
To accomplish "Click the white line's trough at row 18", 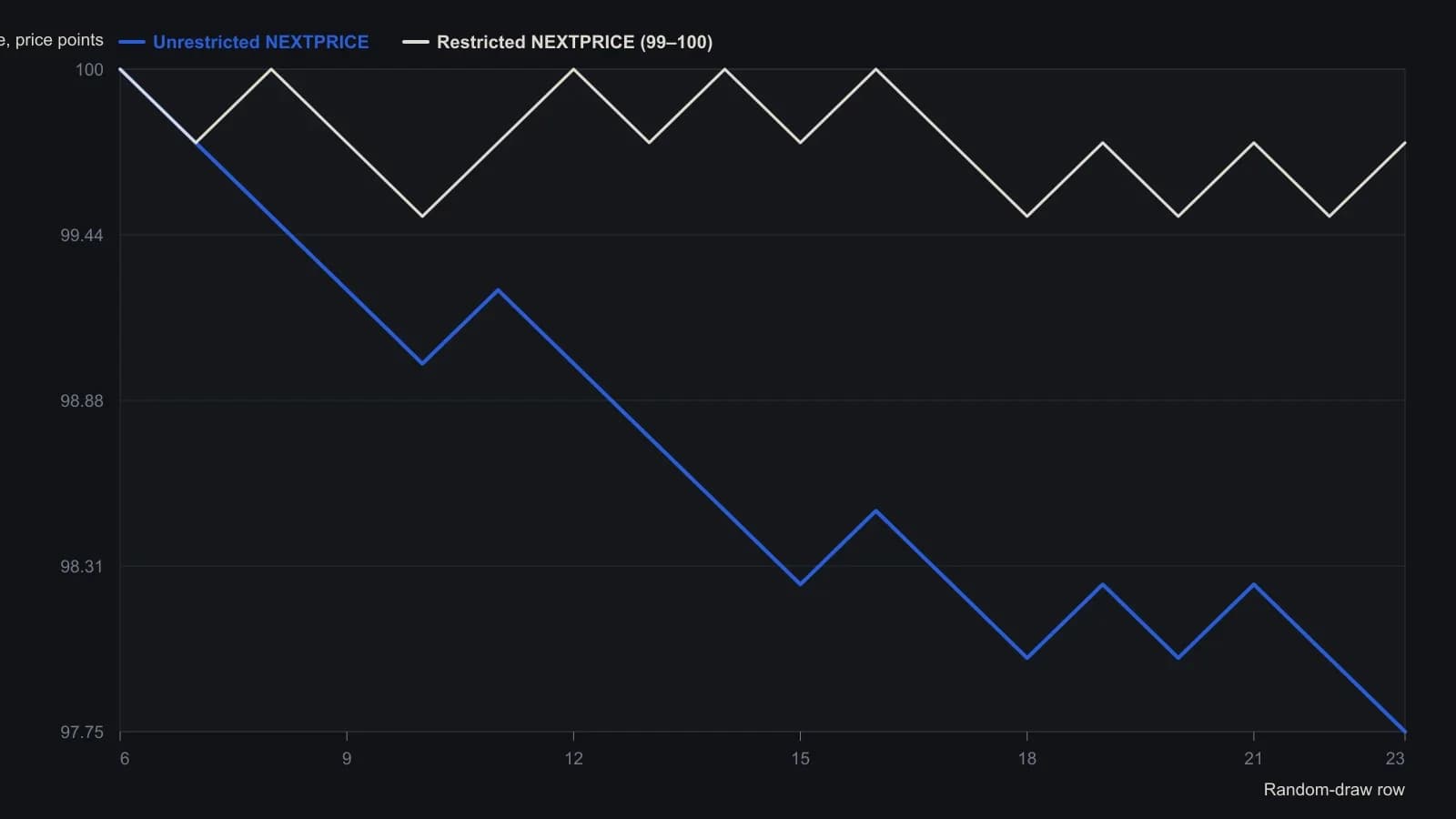I will tap(1026, 216).
